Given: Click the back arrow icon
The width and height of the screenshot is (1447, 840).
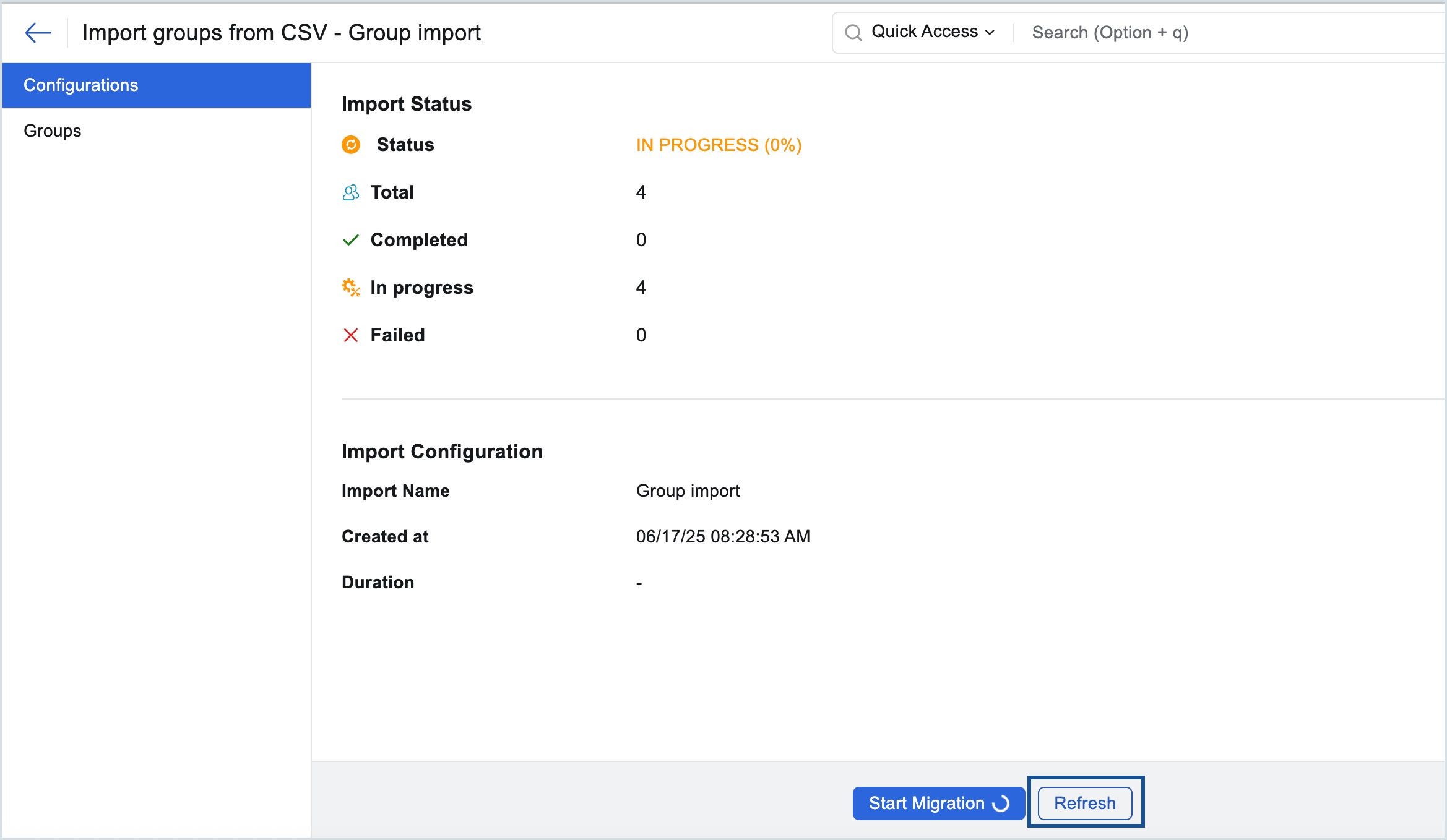Looking at the screenshot, I should (x=38, y=32).
